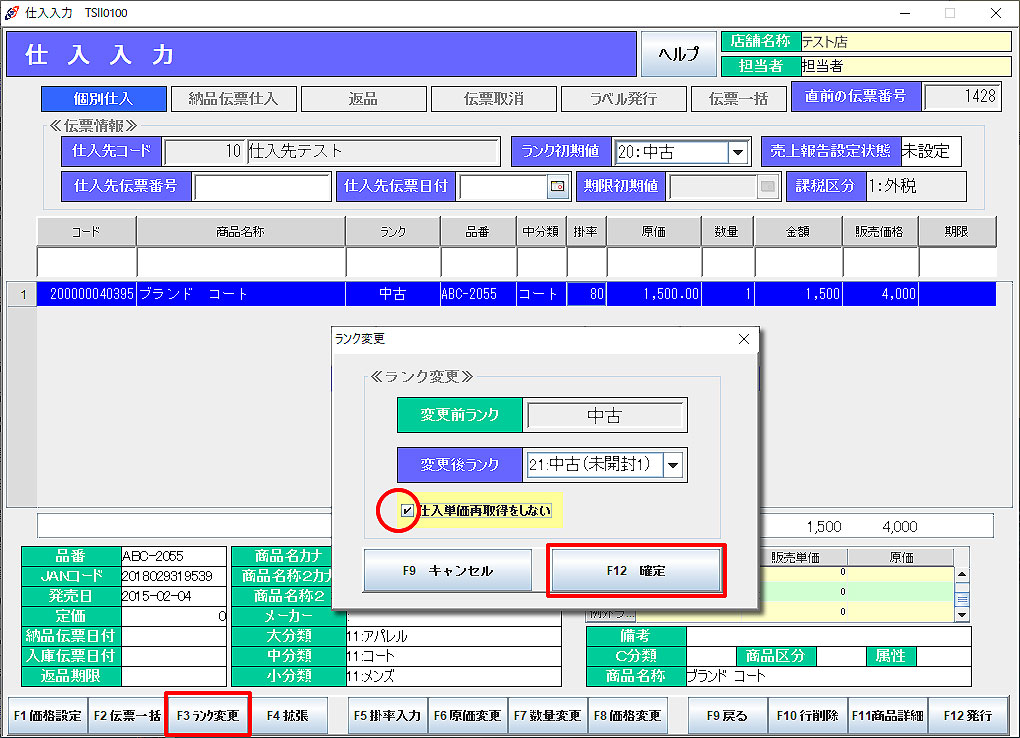The height and width of the screenshot is (738, 1020).
Task: Select the 返品 tab
Action: coord(362,99)
